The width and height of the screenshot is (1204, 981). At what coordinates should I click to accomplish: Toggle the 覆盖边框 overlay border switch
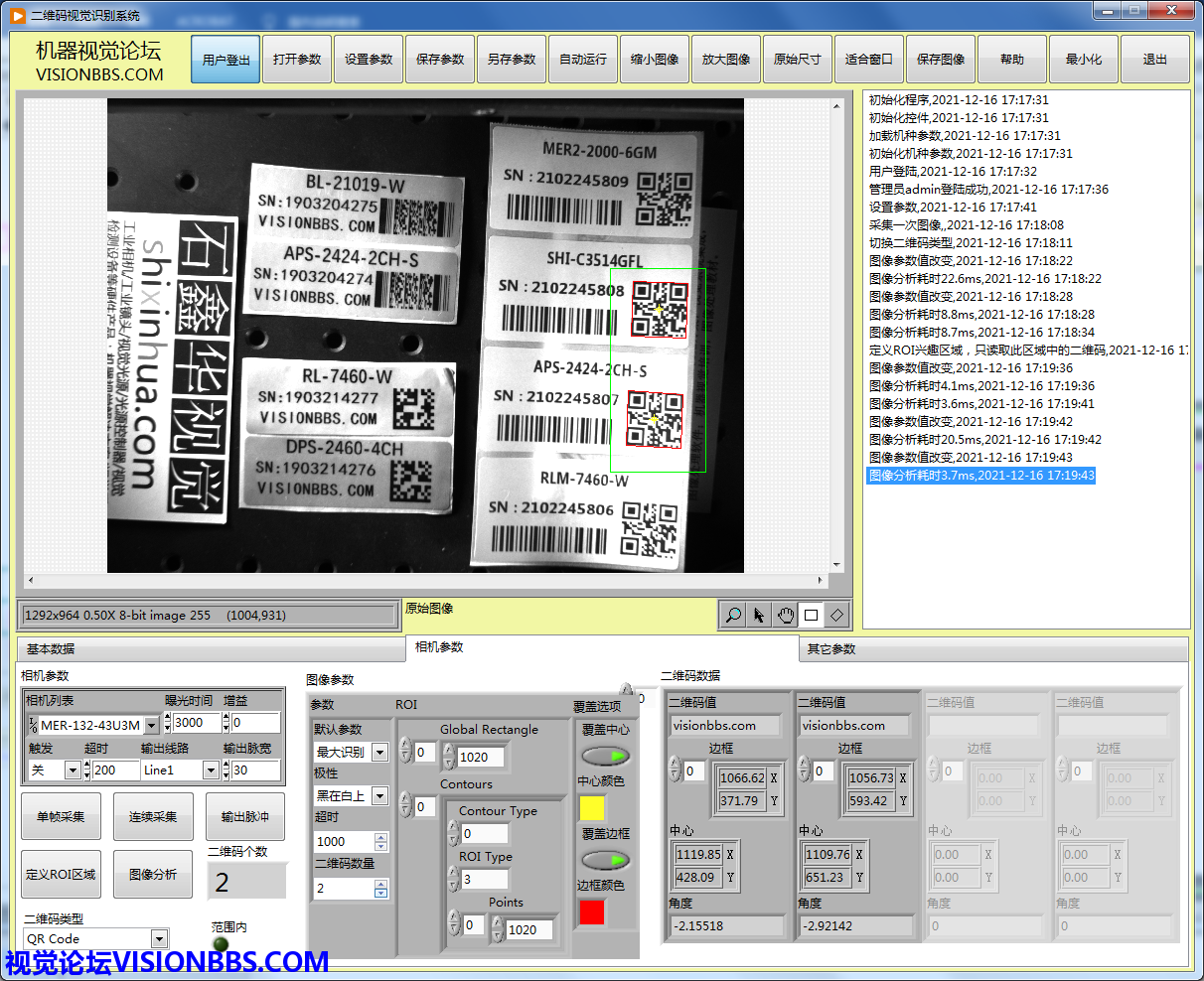click(x=605, y=860)
